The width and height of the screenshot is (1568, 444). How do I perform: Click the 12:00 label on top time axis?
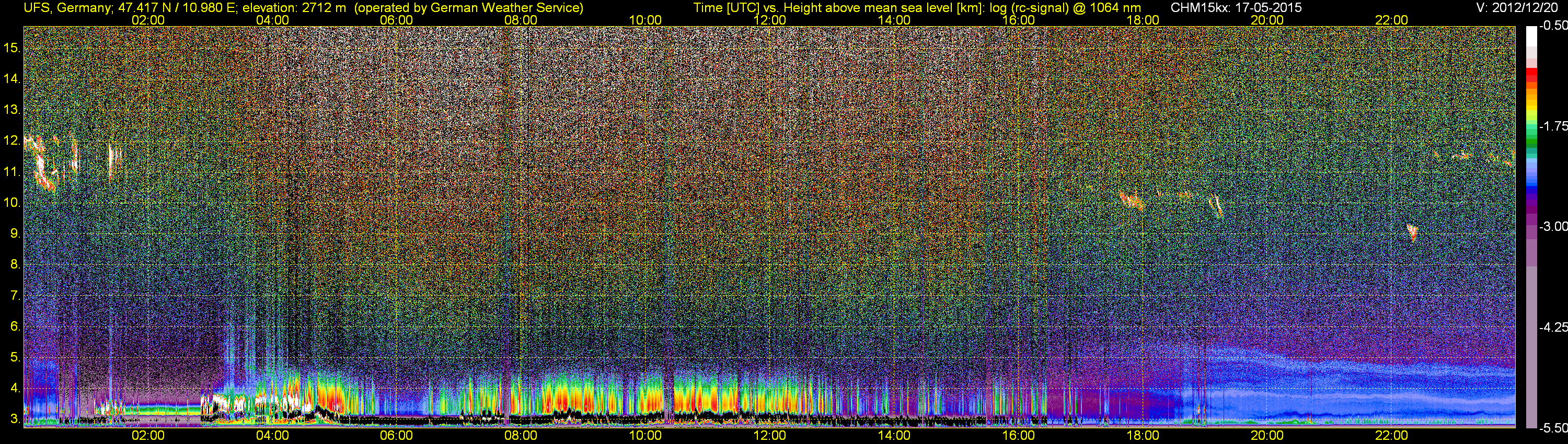tap(769, 20)
